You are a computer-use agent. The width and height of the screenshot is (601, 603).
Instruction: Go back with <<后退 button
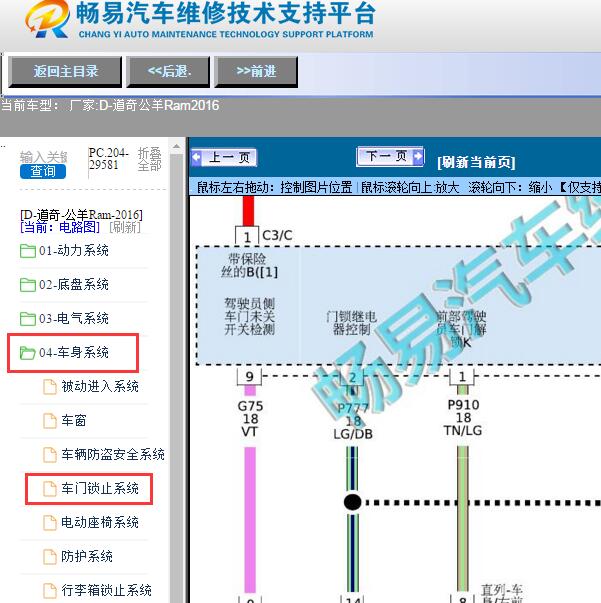point(168,72)
